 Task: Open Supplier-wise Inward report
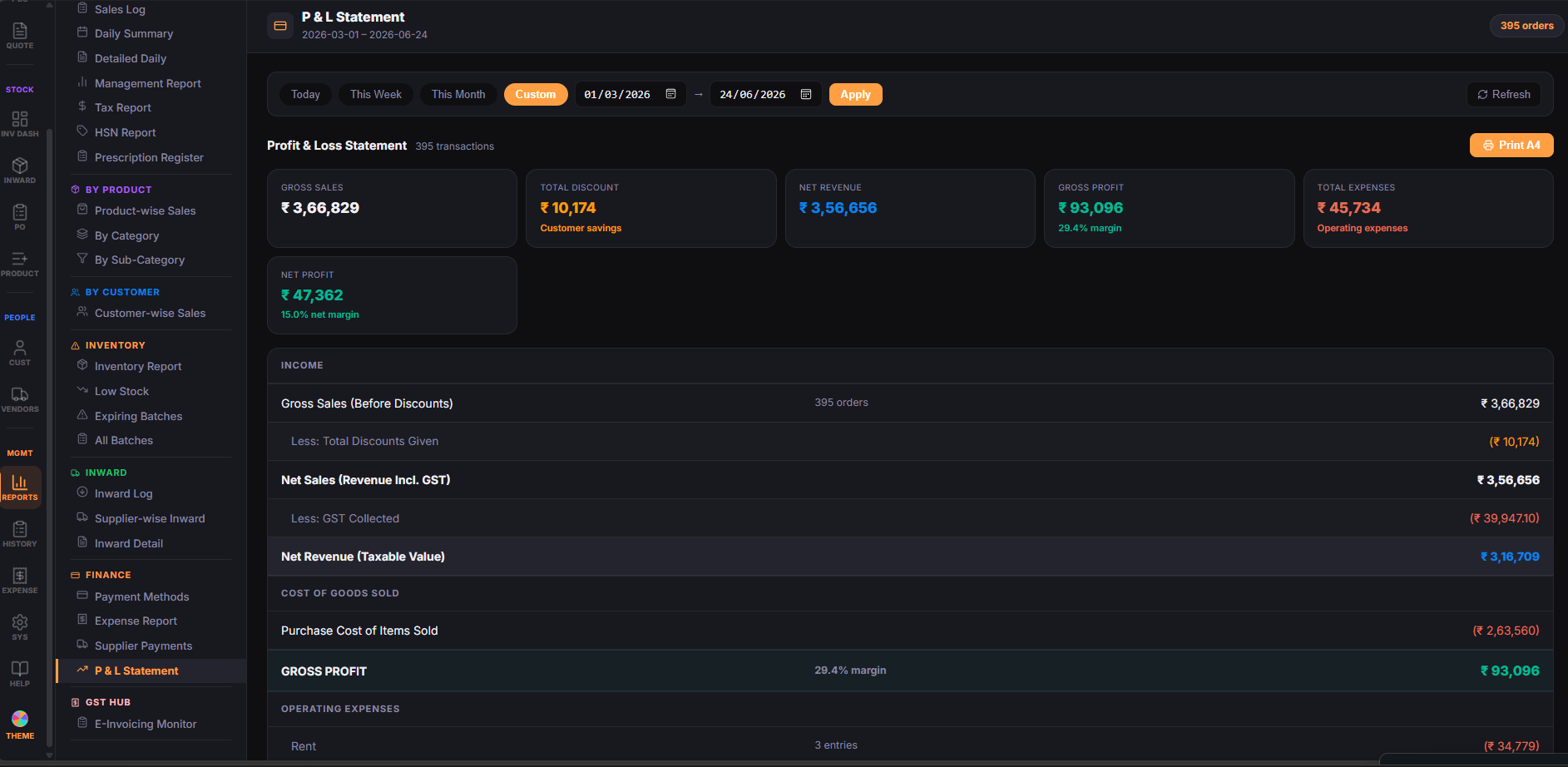coord(151,518)
